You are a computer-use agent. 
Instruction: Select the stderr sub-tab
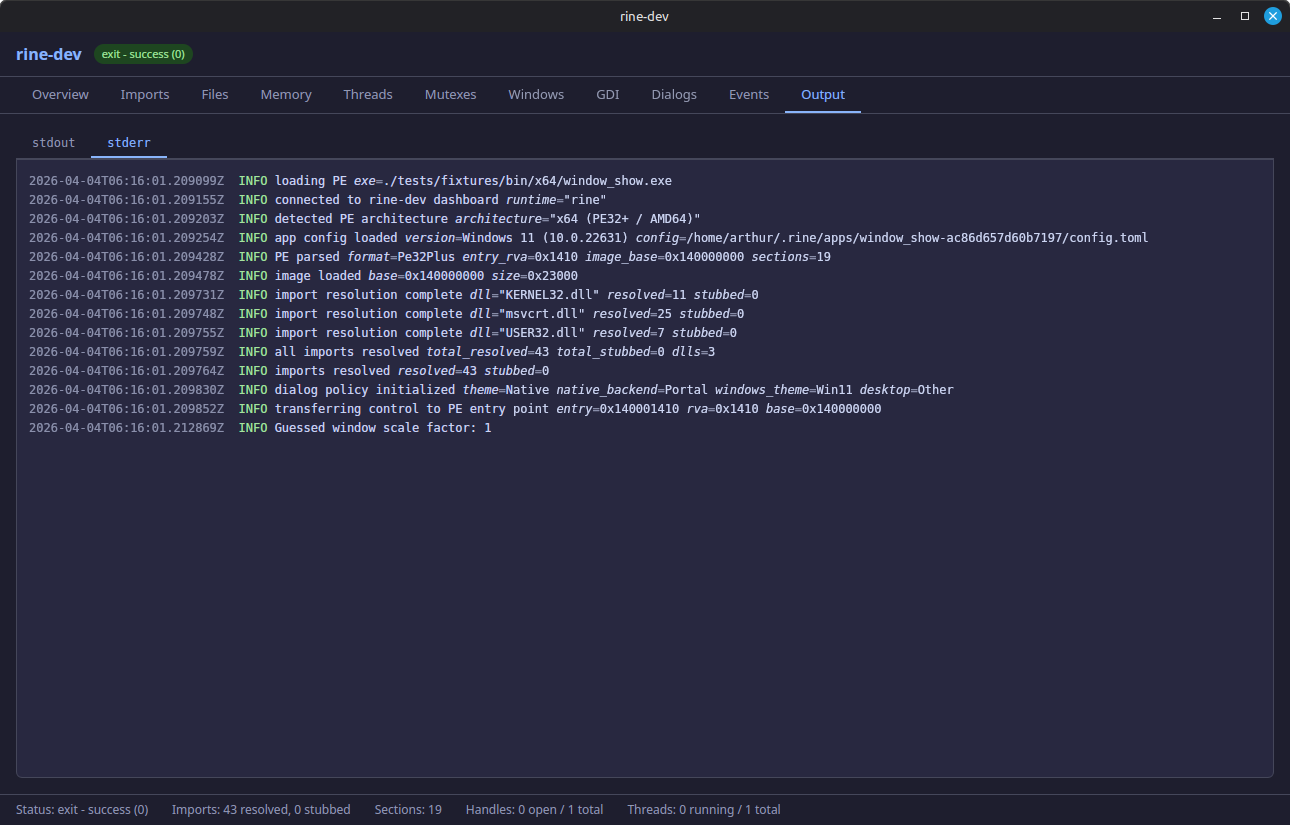[128, 142]
